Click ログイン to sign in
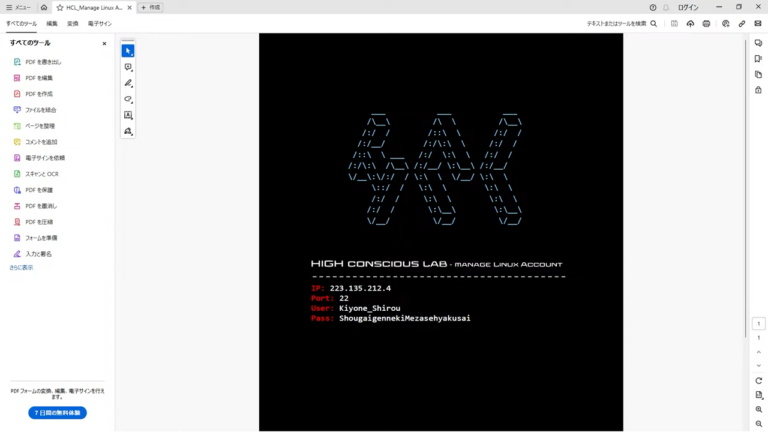768x432 pixels. click(688, 7)
